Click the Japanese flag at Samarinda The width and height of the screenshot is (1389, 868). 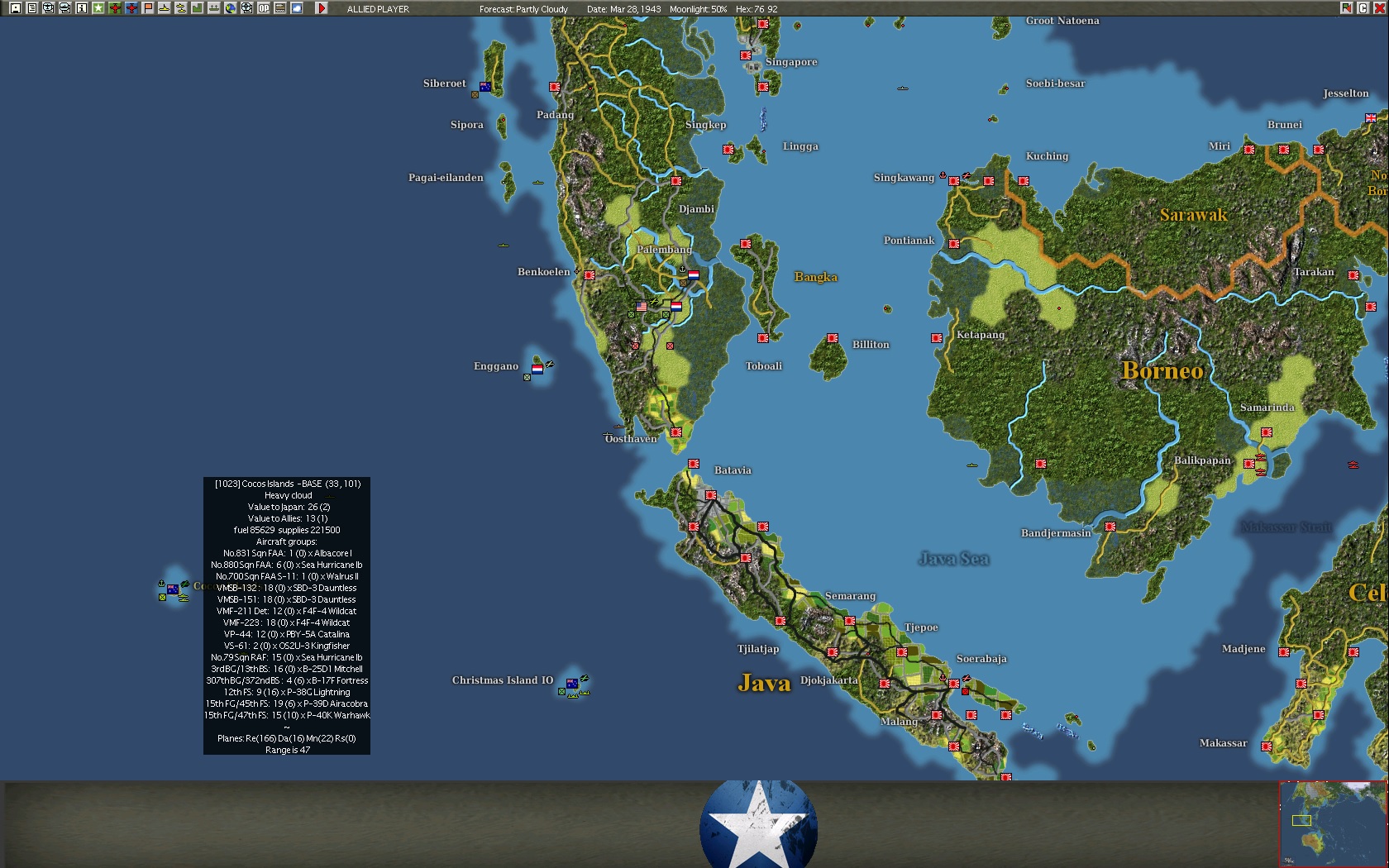(1267, 432)
